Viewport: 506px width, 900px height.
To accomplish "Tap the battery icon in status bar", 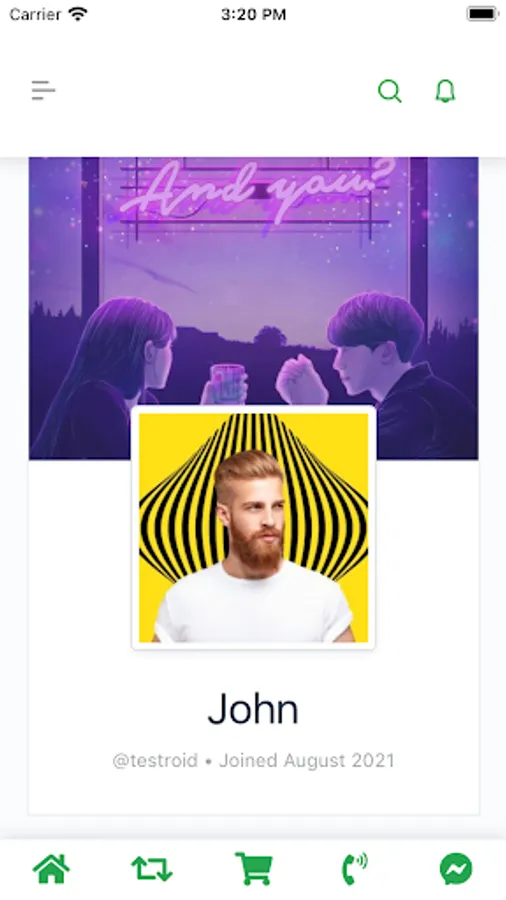I will [482, 14].
